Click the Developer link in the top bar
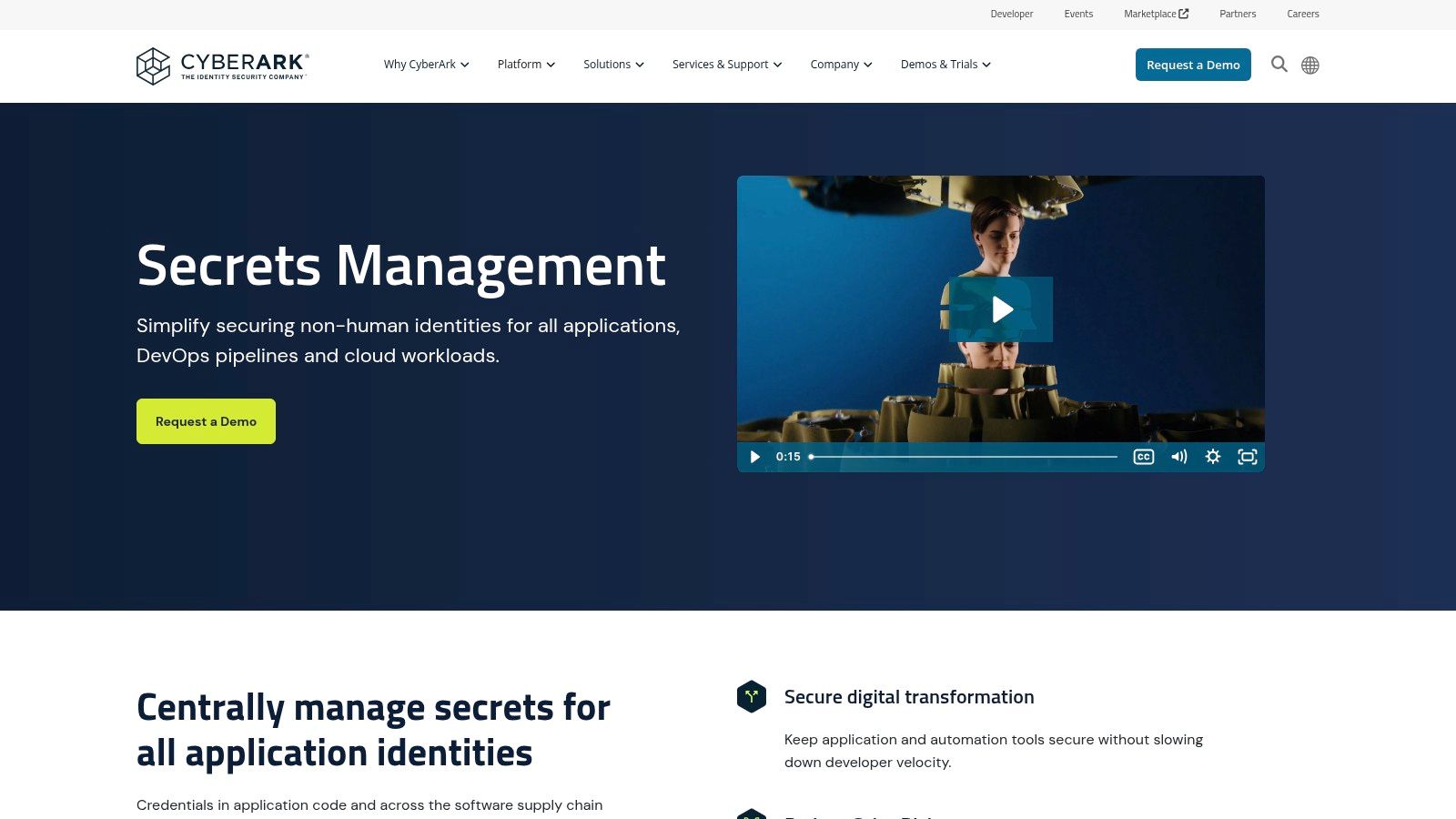This screenshot has width=1456, height=819. tap(1012, 14)
